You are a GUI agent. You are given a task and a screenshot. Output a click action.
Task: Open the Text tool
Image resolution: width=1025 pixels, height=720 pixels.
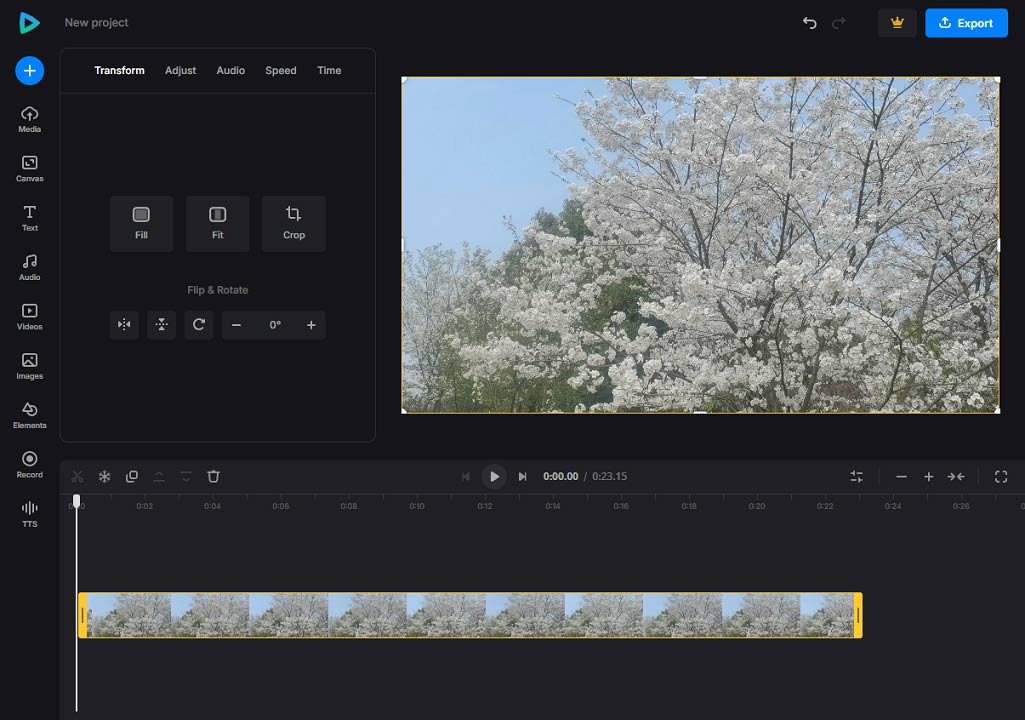click(29, 218)
